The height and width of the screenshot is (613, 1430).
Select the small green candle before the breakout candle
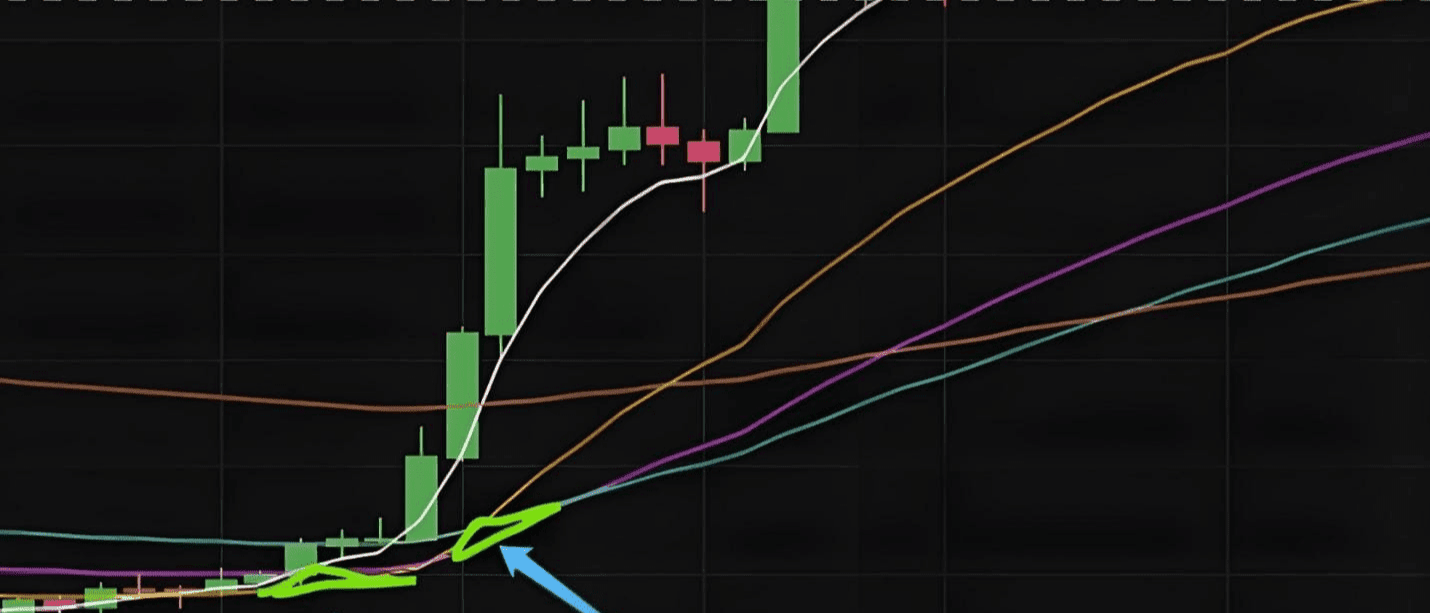tap(745, 145)
